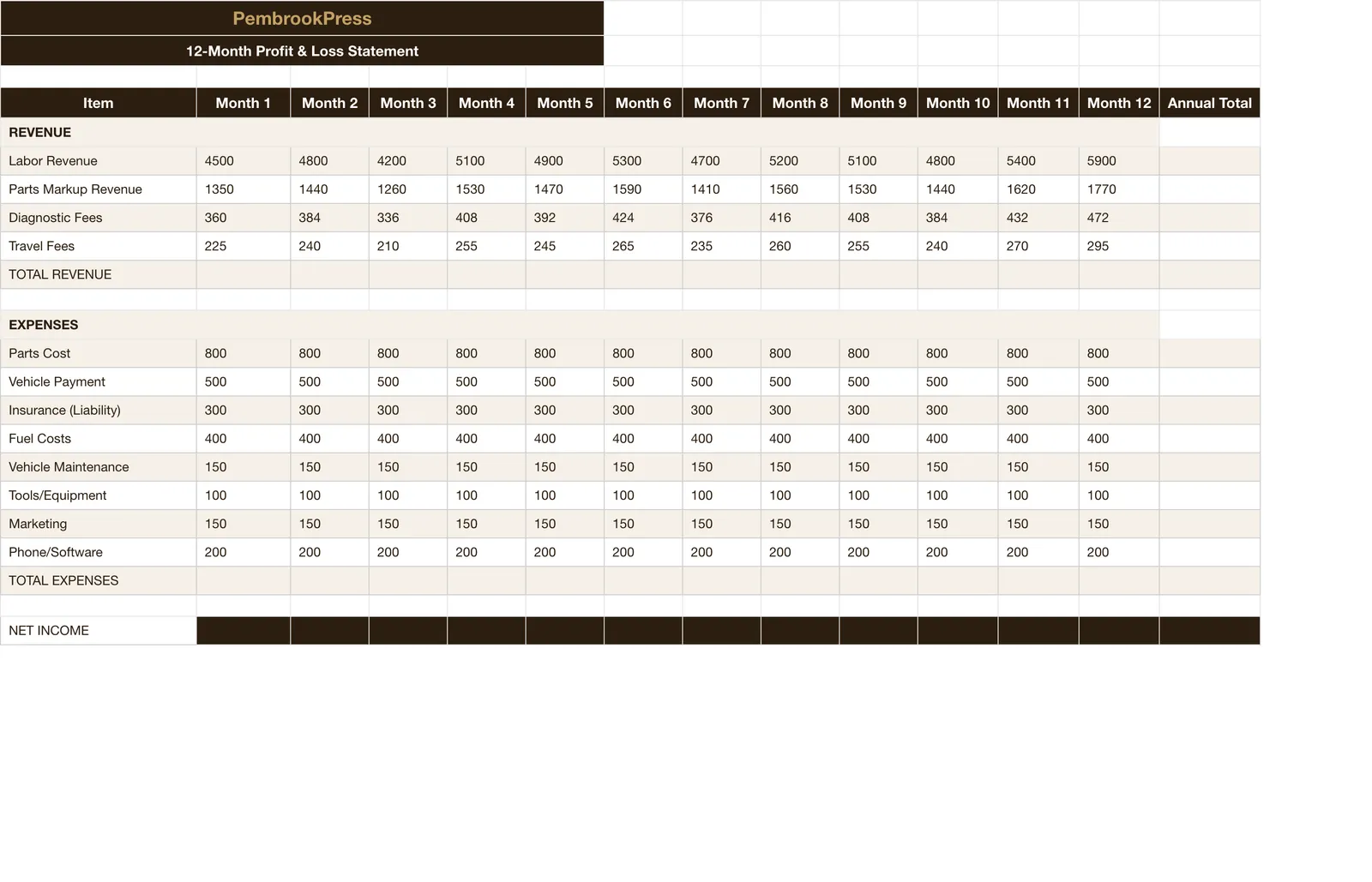Select Vehicle Payment Month 8 cell
The height and width of the screenshot is (882, 1372).
800,381
